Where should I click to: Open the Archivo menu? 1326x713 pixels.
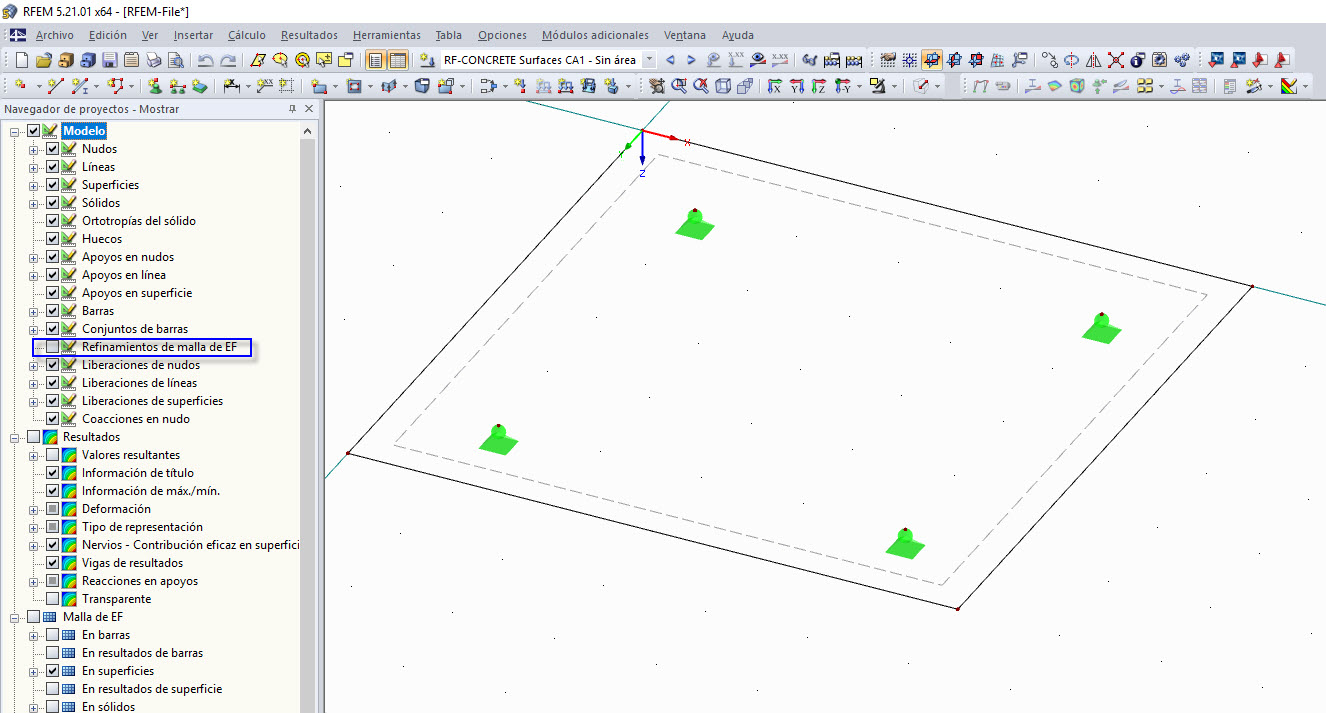click(54, 35)
